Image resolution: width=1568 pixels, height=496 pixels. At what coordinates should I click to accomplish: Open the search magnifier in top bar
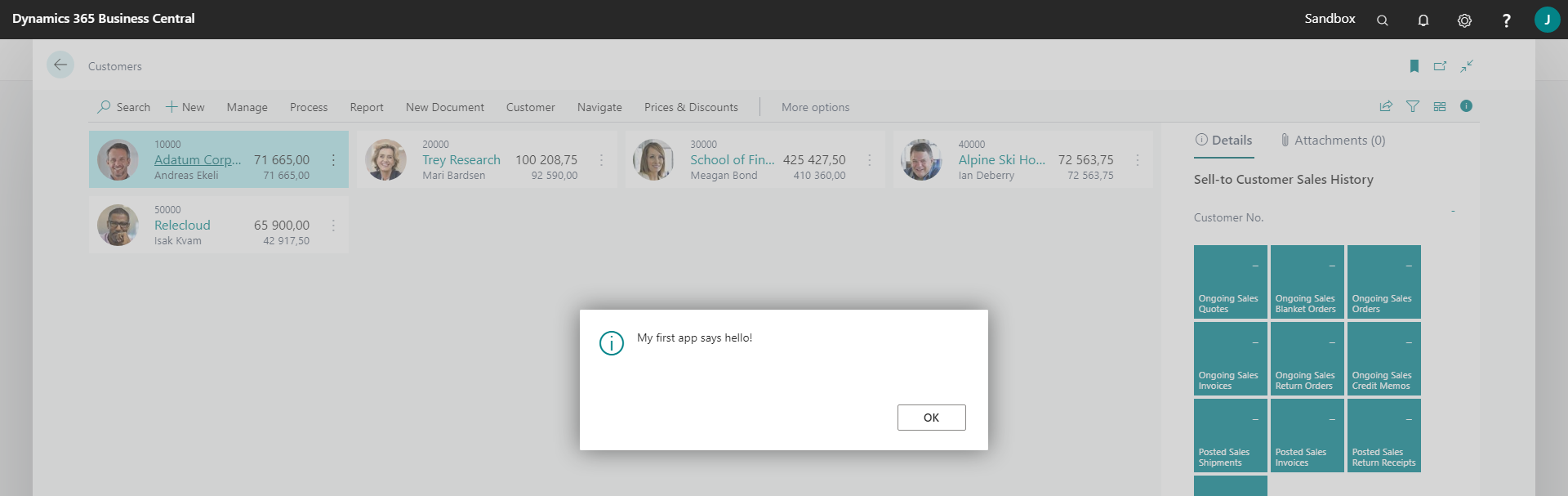click(x=1382, y=20)
